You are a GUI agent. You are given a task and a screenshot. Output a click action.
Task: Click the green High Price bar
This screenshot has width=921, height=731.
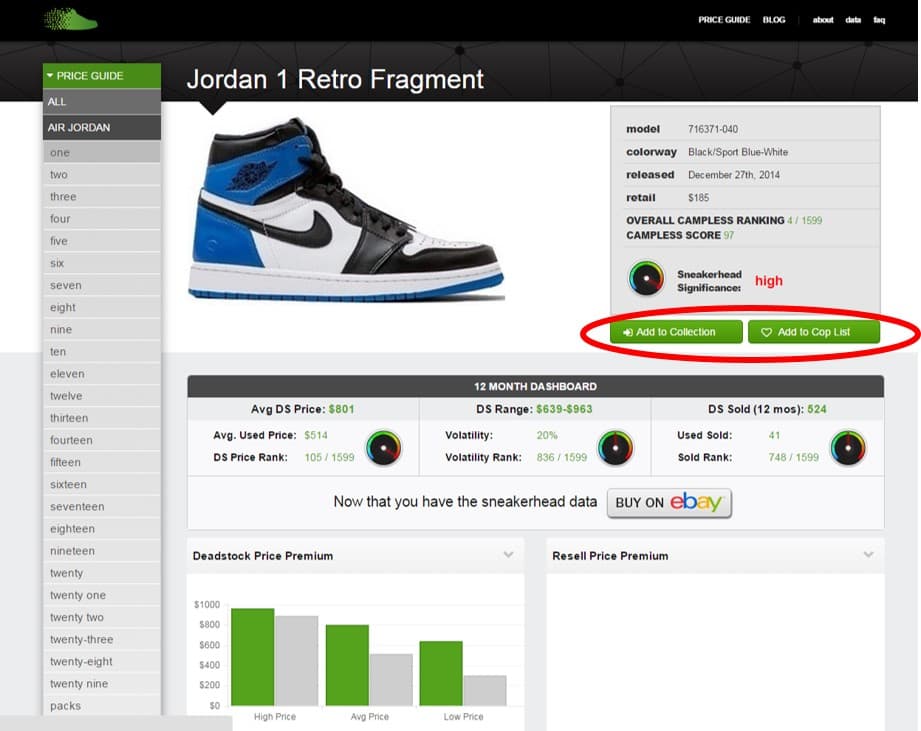pos(253,657)
